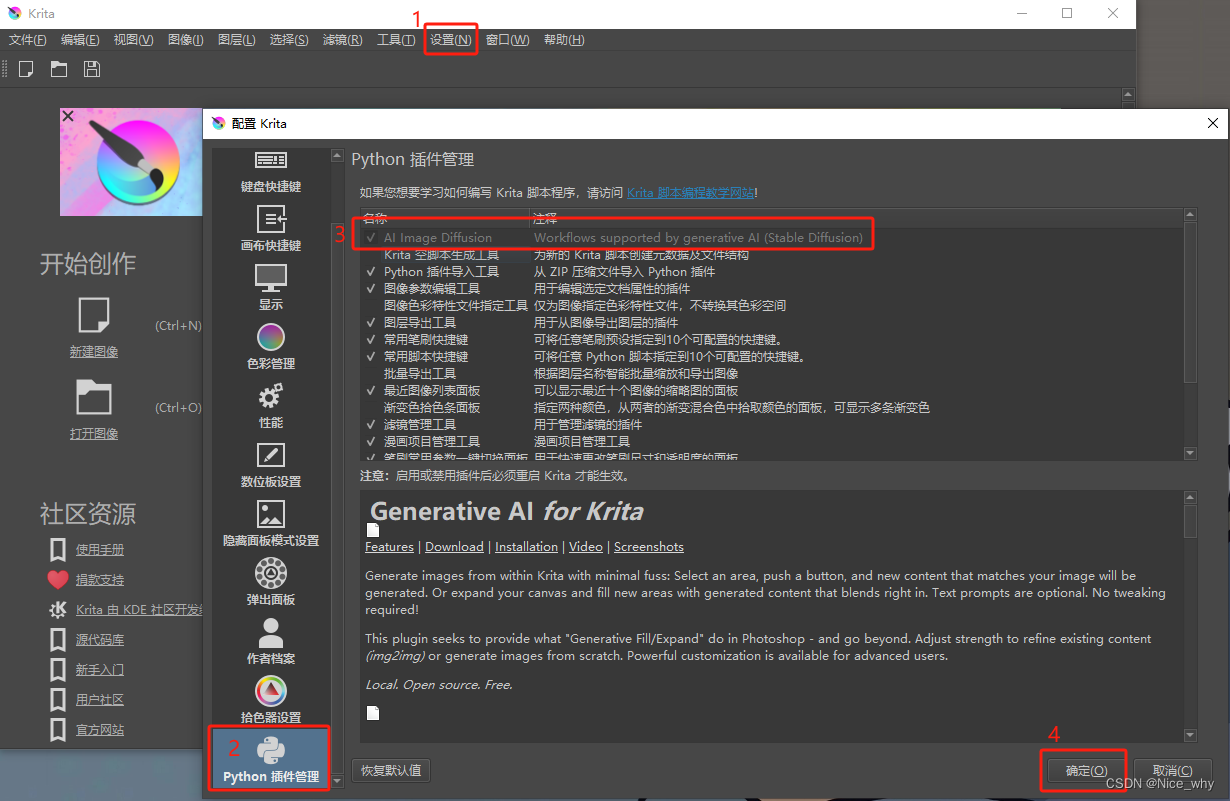Click the 恢复默认值 button
1230x801 pixels.
pyautogui.click(x=391, y=771)
